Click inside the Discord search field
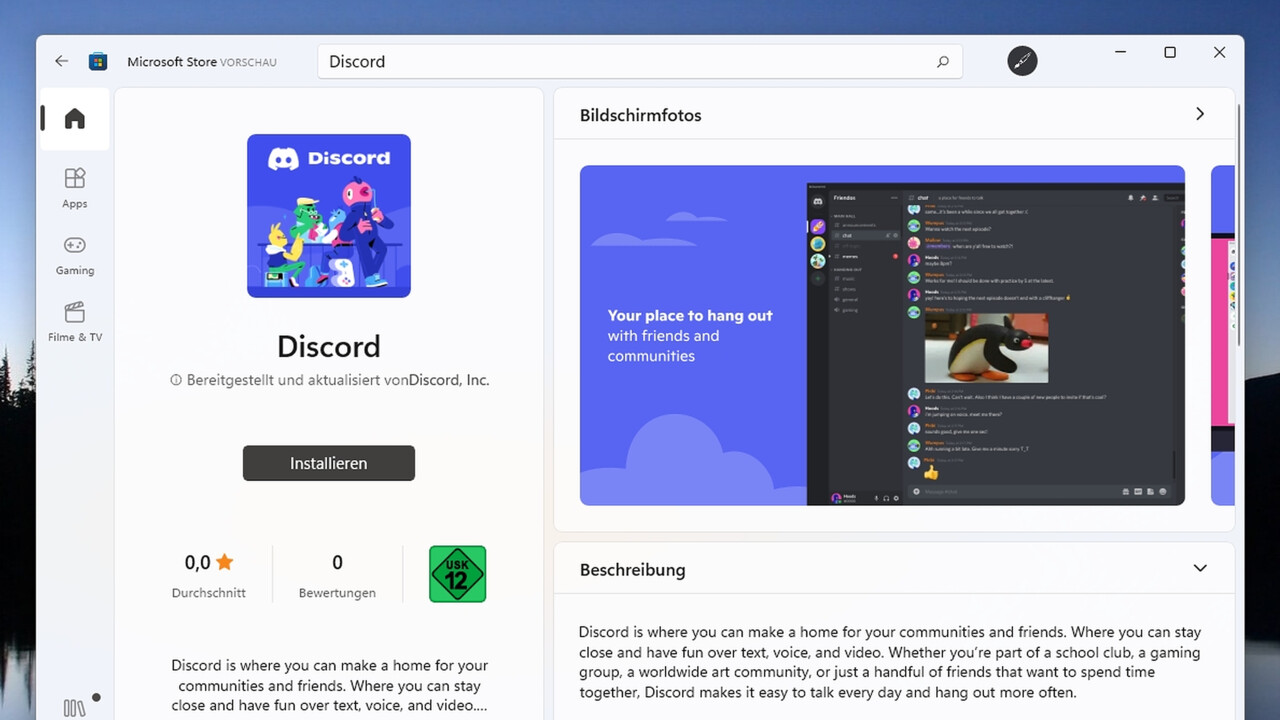Image resolution: width=1280 pixels, height=720 pixels. [640, 61]
